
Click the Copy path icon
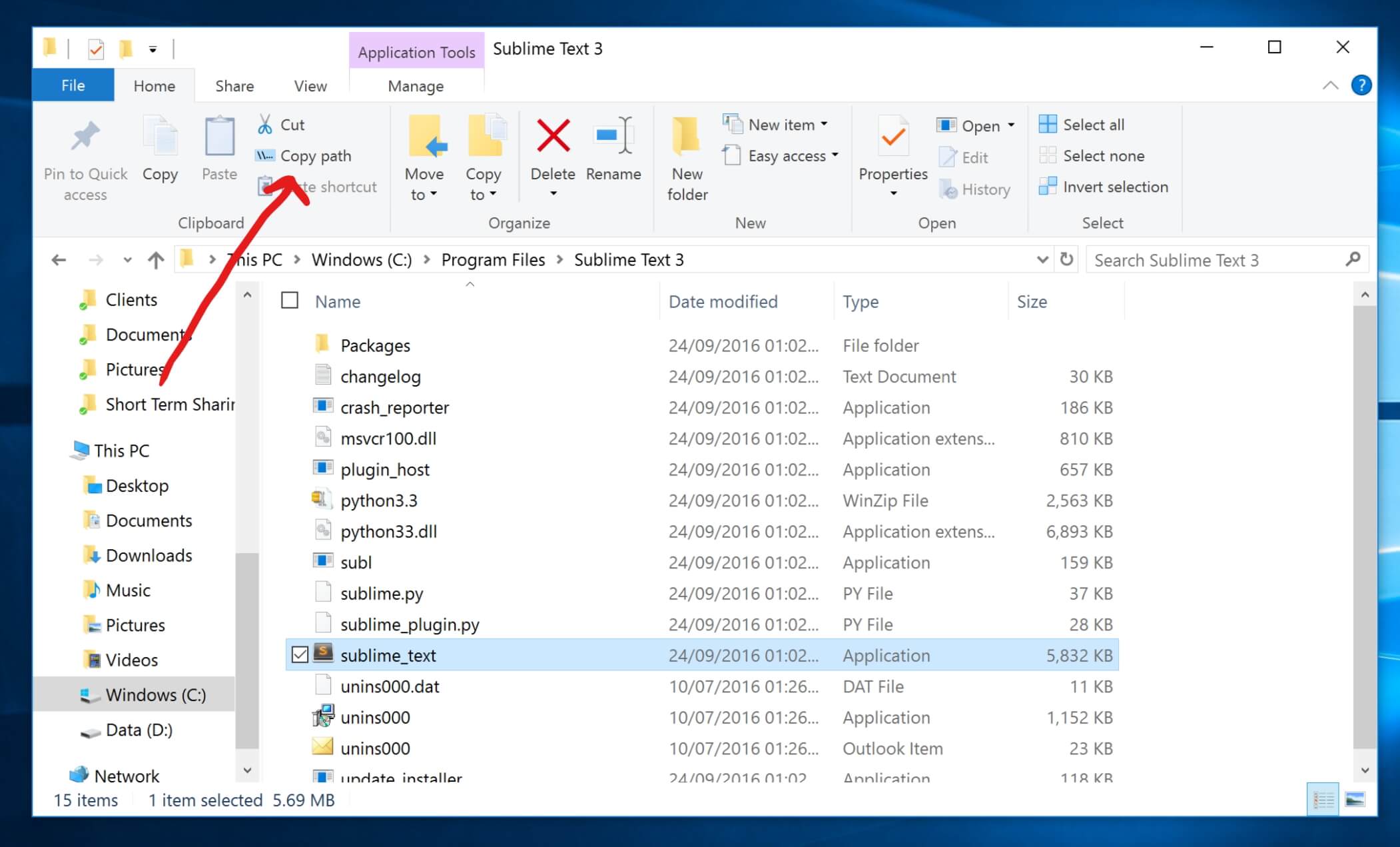click(264, 155)
